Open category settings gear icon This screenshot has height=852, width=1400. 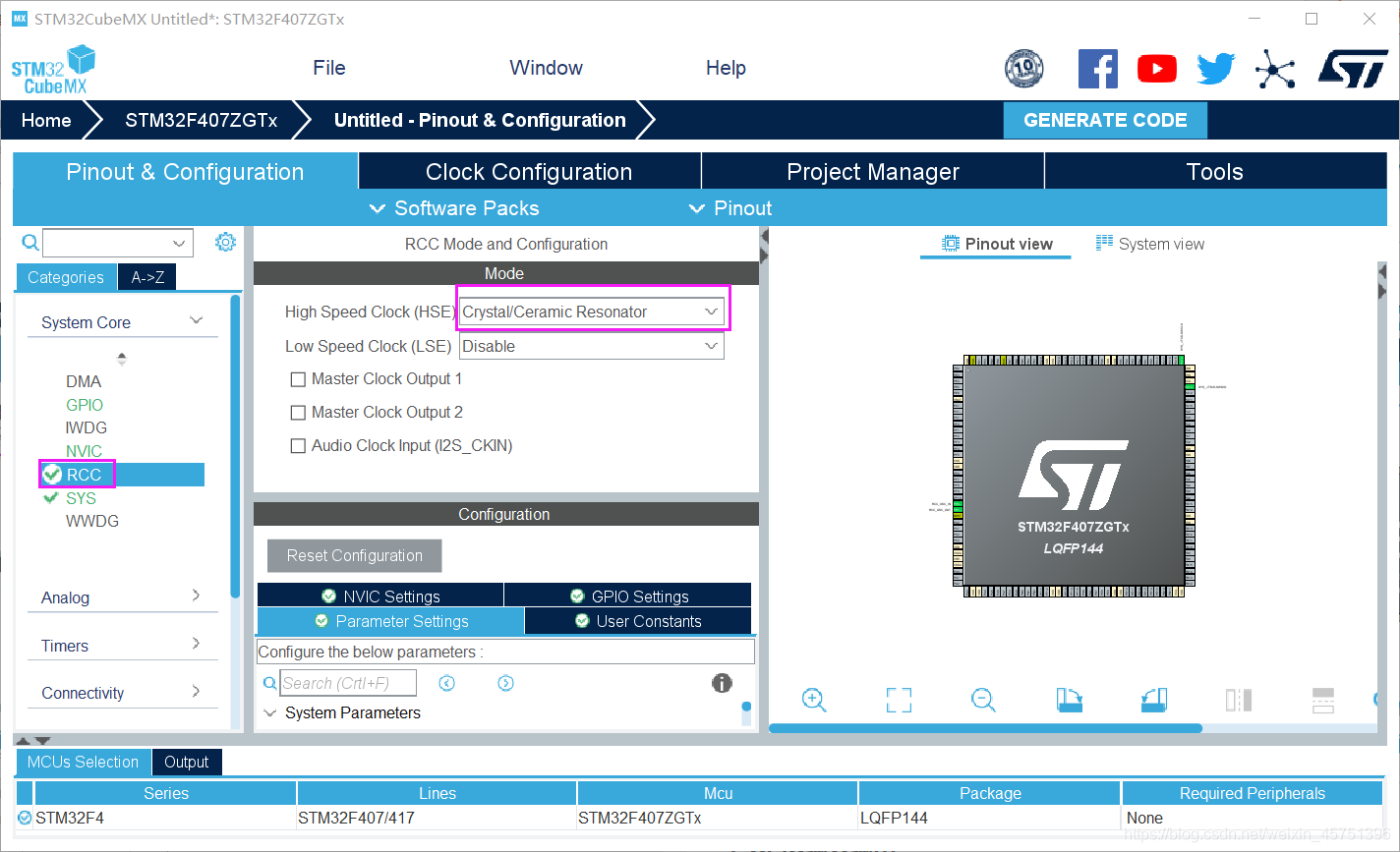pyautogui.click(x=225, y=242)
